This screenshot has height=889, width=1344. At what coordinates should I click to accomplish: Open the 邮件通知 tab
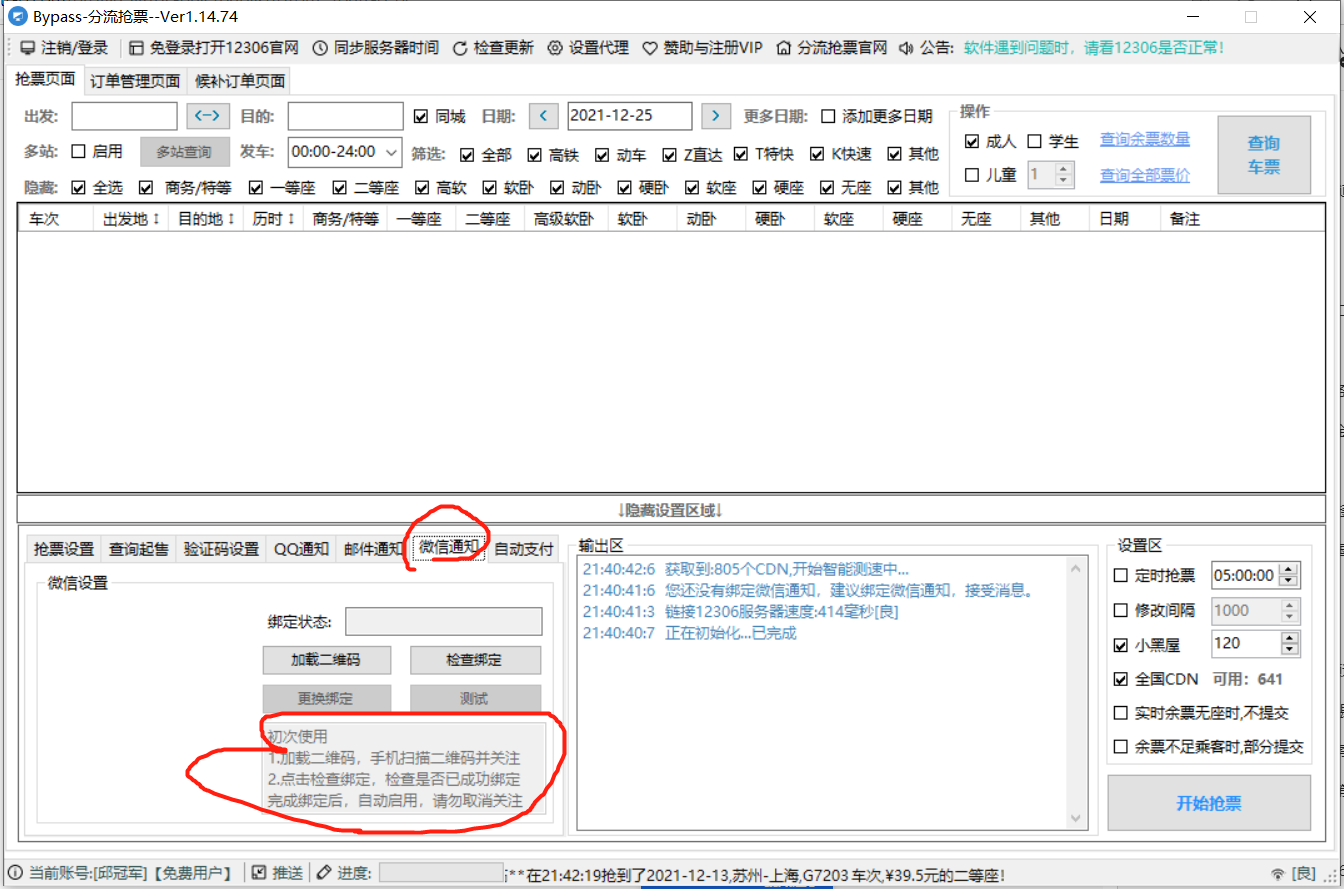(x=373, y=549)
